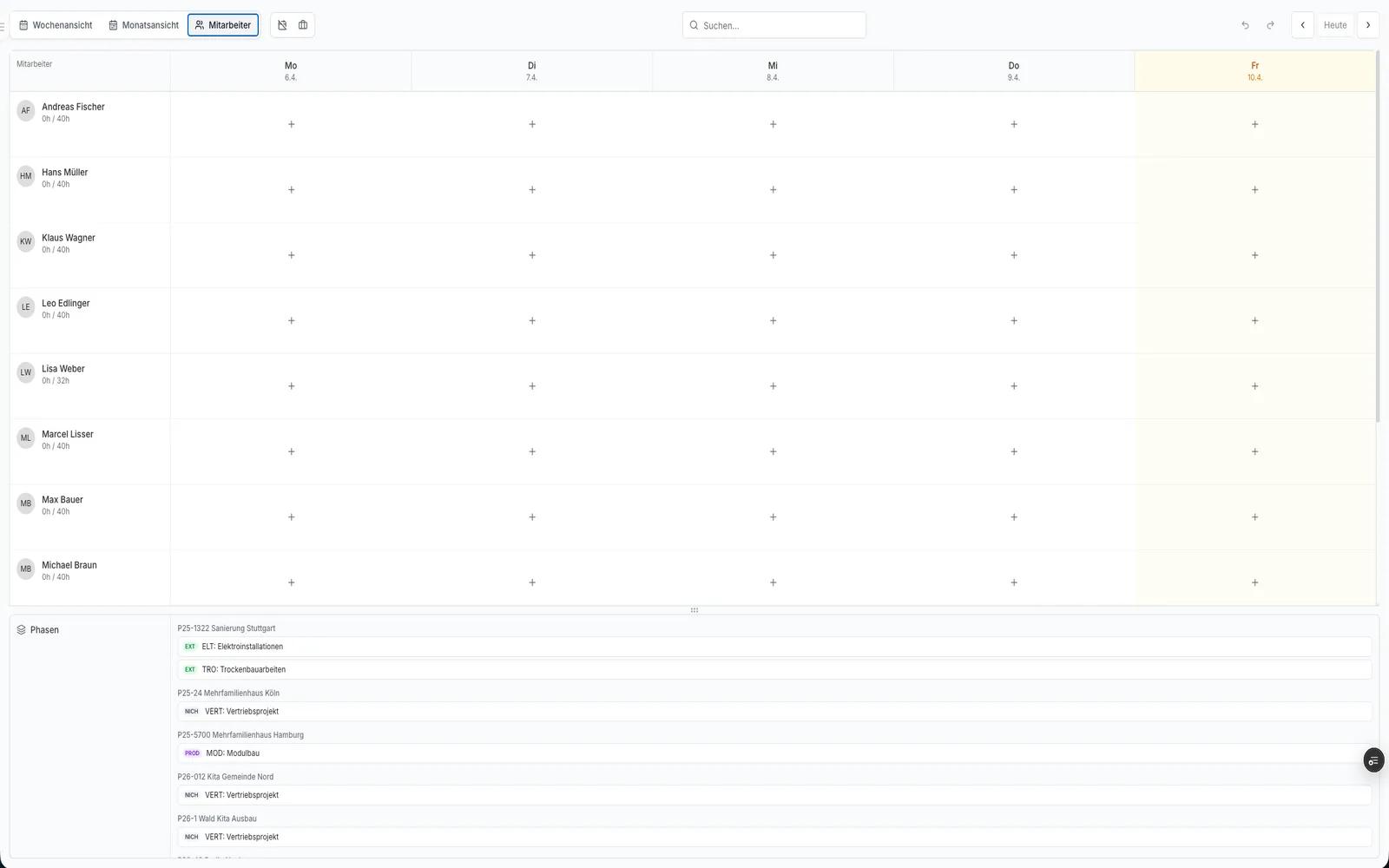
Task: Toggle the crossed-out calendar icon
Action: click(x=282, y=25)
